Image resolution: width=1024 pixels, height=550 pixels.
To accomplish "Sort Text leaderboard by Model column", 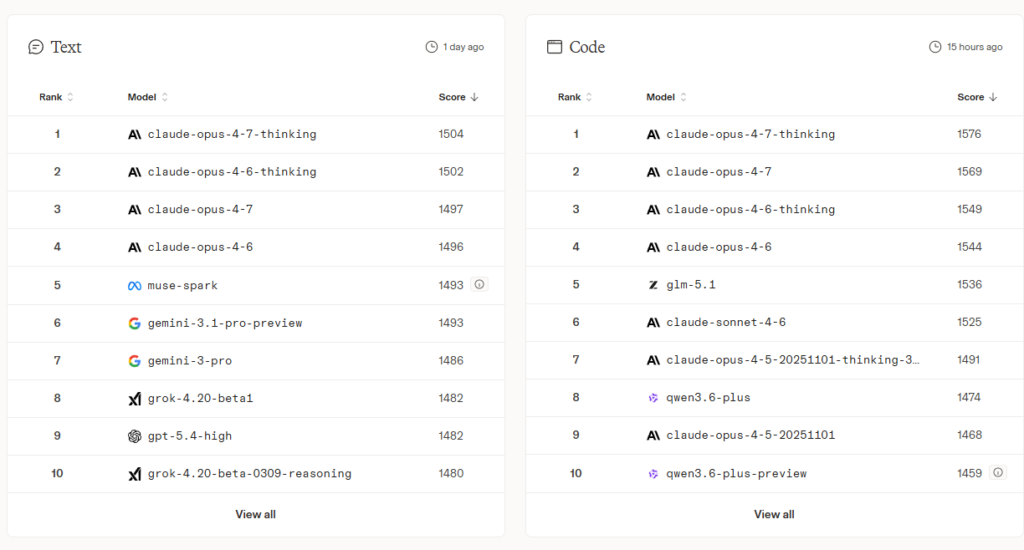I will coord(148,97).
